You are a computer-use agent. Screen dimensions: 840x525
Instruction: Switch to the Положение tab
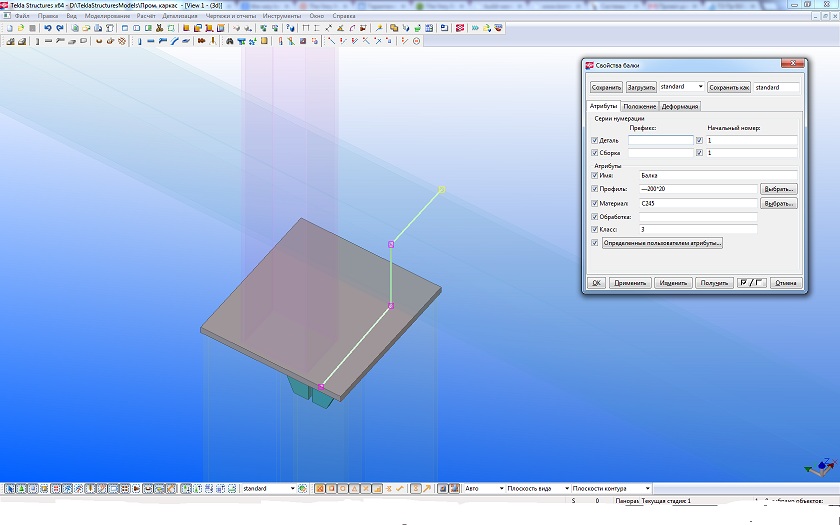point(639,106)
